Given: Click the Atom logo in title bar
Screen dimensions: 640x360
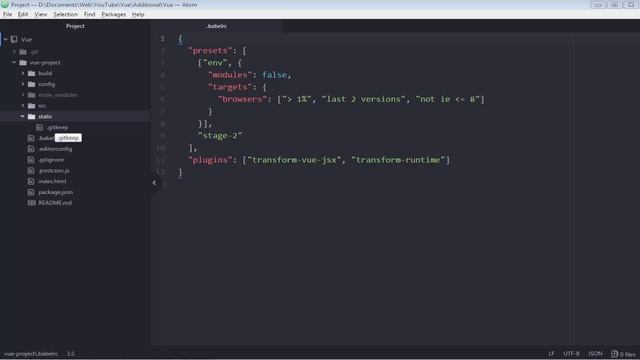Looking at the screenshot, I should [x=5, y=4].
